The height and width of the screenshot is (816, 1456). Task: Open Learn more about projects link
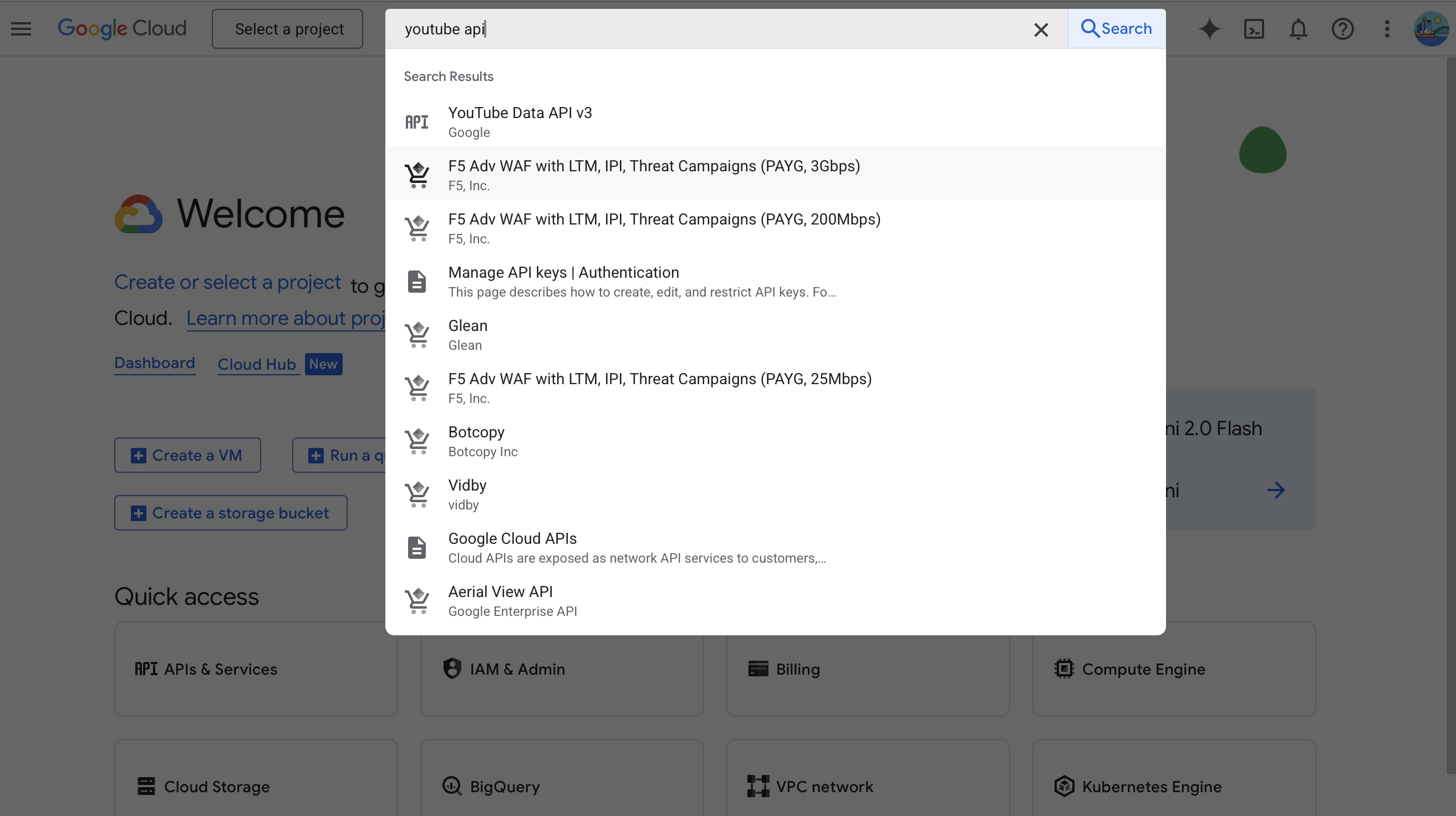point(286,318)
